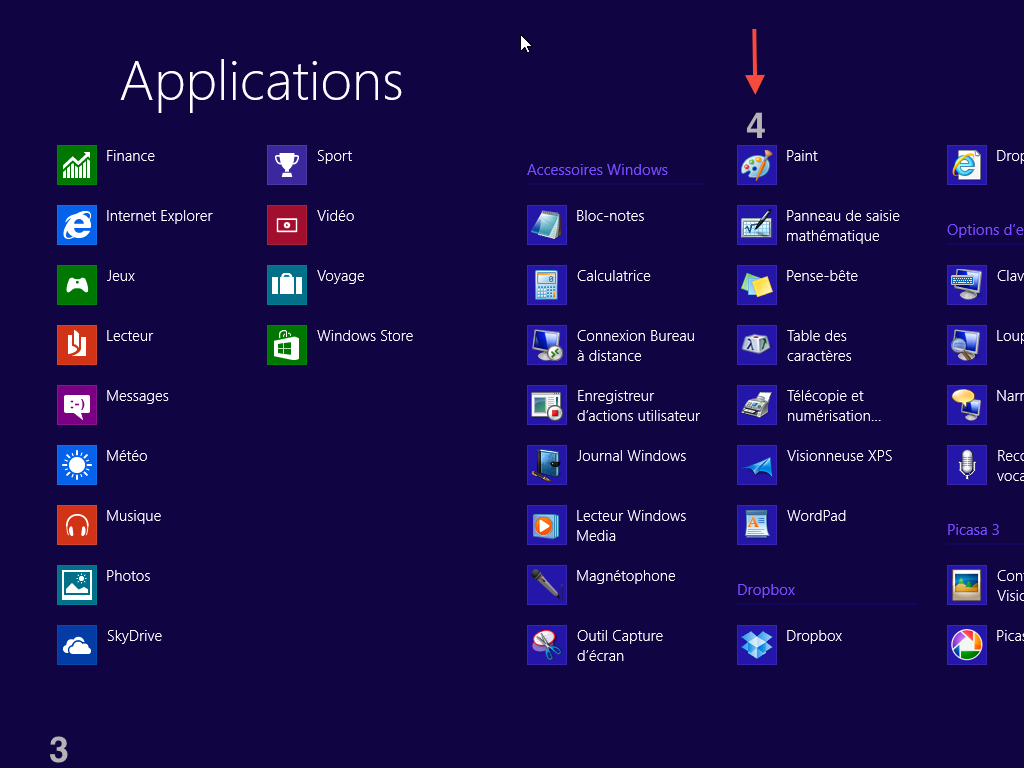Select the Picasa 3 group heading
Image resolution: width=1024 pixels, height=768 pixels.
click(x=973, y=530)
